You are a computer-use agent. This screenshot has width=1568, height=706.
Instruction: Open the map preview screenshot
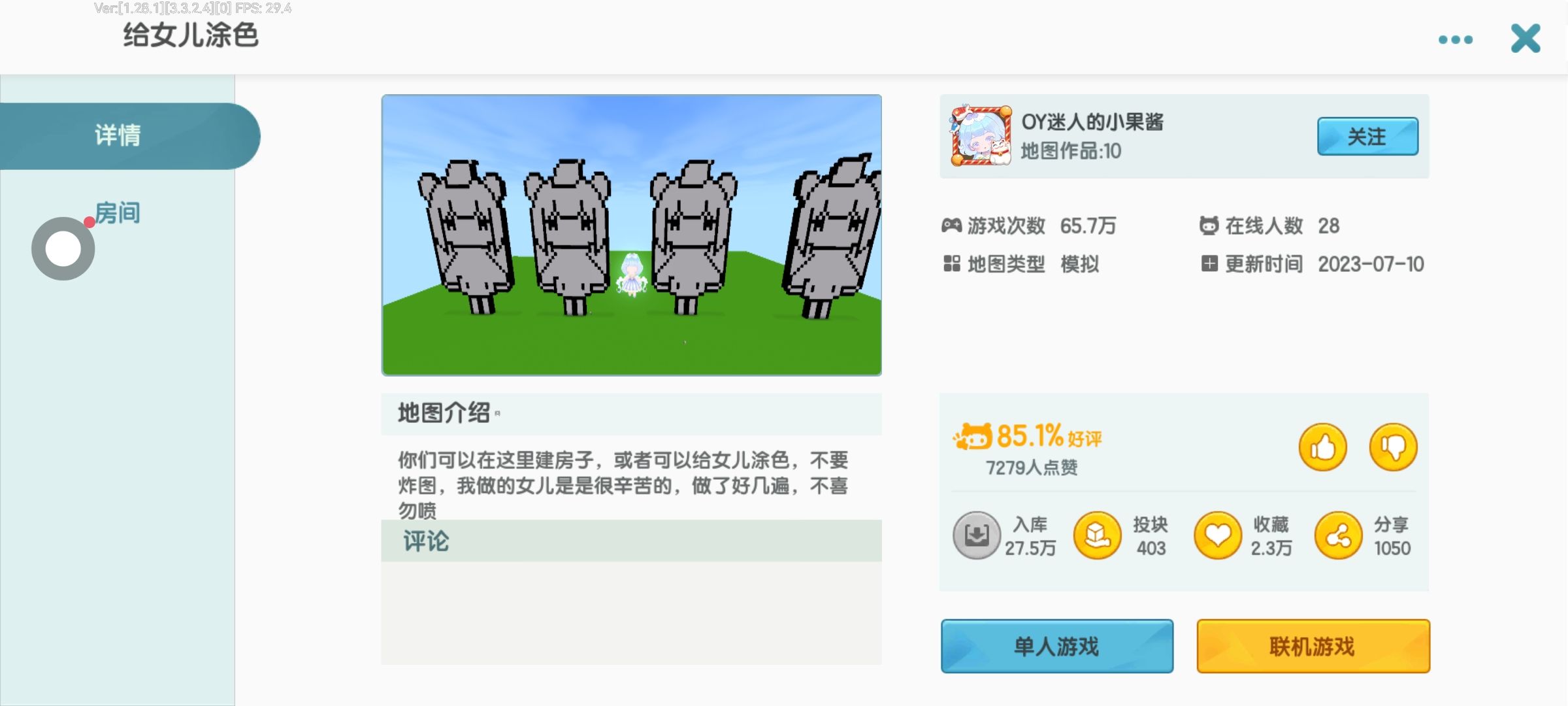click(x=631, y=235)
